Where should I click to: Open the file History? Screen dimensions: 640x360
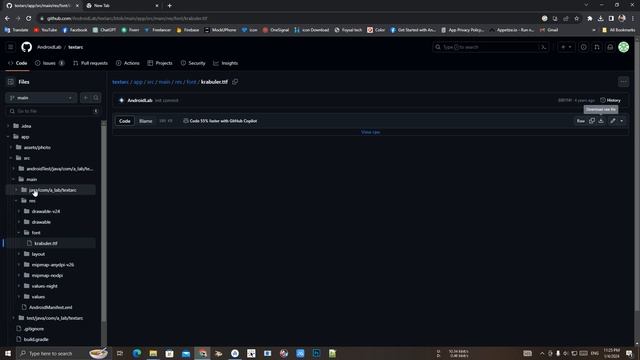coord(610,100)
